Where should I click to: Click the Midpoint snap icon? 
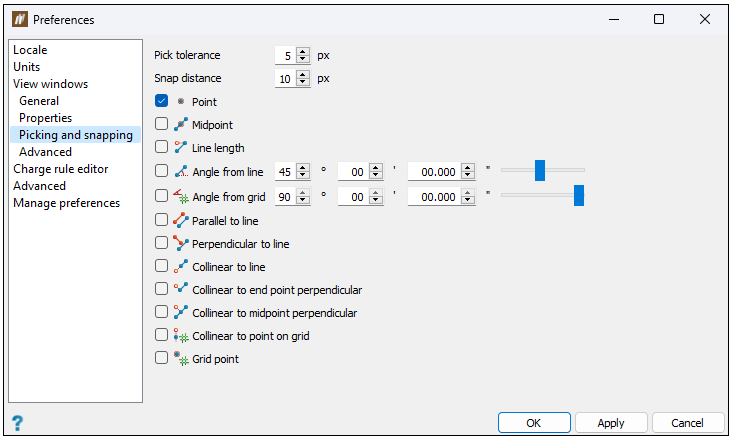[x=181, y=125]
